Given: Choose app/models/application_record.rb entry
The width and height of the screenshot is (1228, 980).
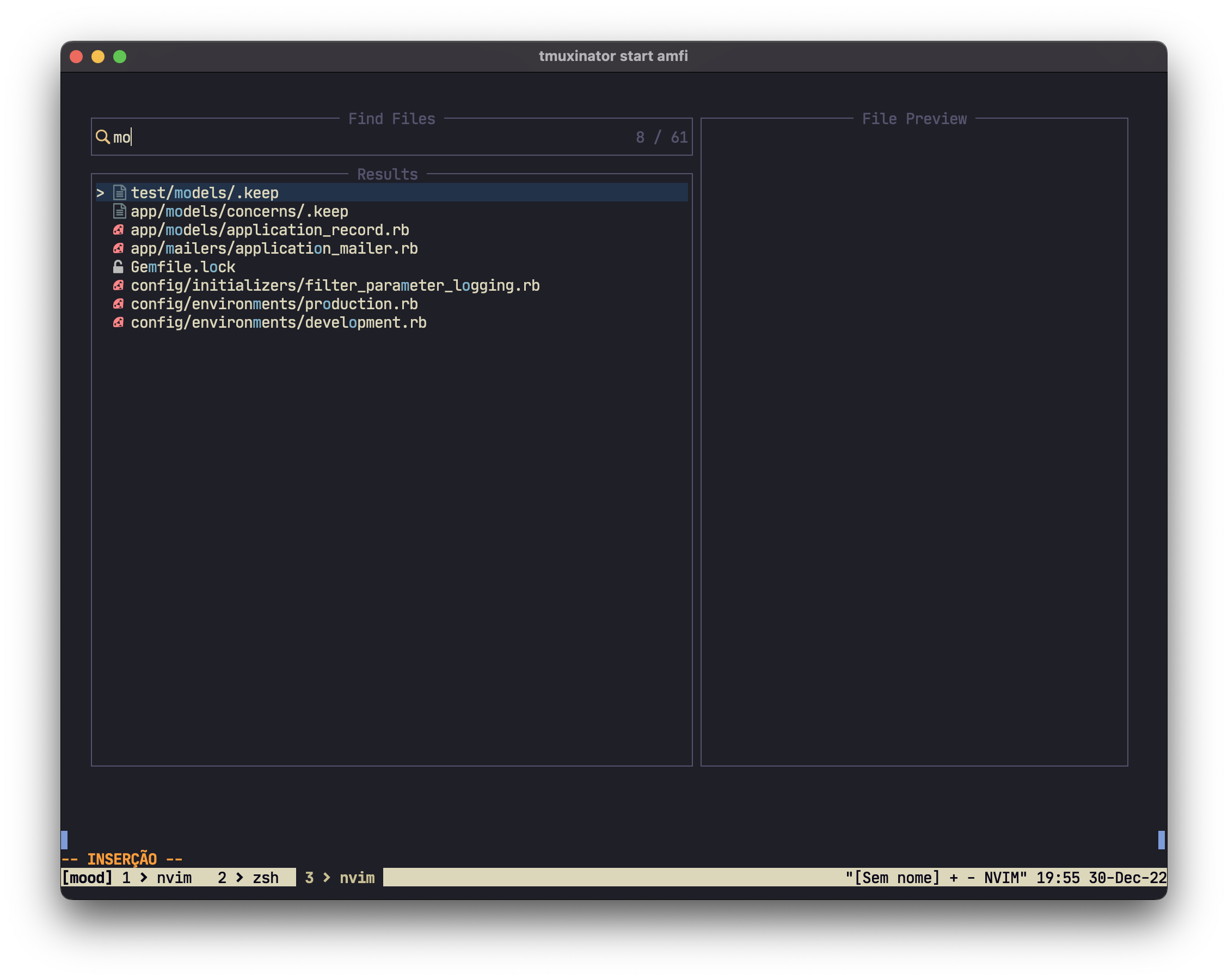Looking at the screenshot, I should [x=269, y=230].
